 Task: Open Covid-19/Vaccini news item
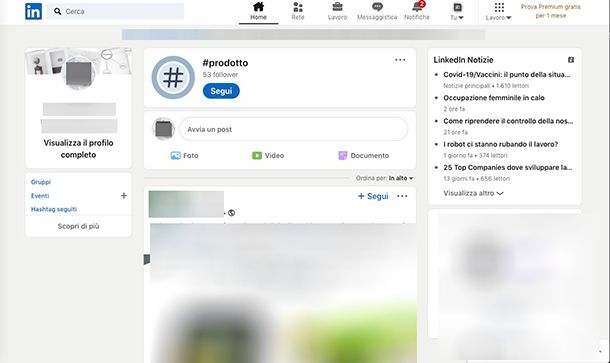507,75
